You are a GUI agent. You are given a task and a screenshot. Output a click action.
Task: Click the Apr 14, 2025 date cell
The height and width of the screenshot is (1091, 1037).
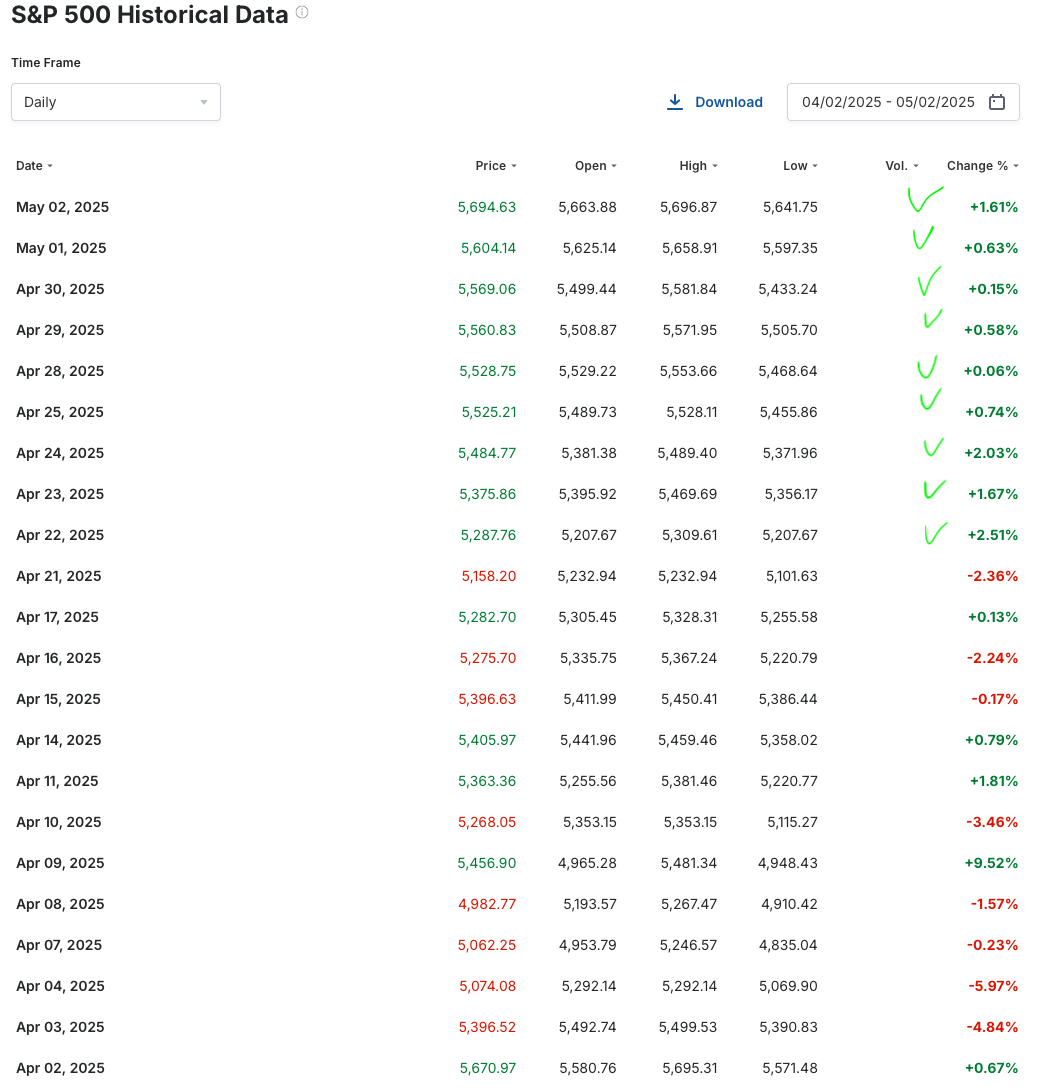58,740
